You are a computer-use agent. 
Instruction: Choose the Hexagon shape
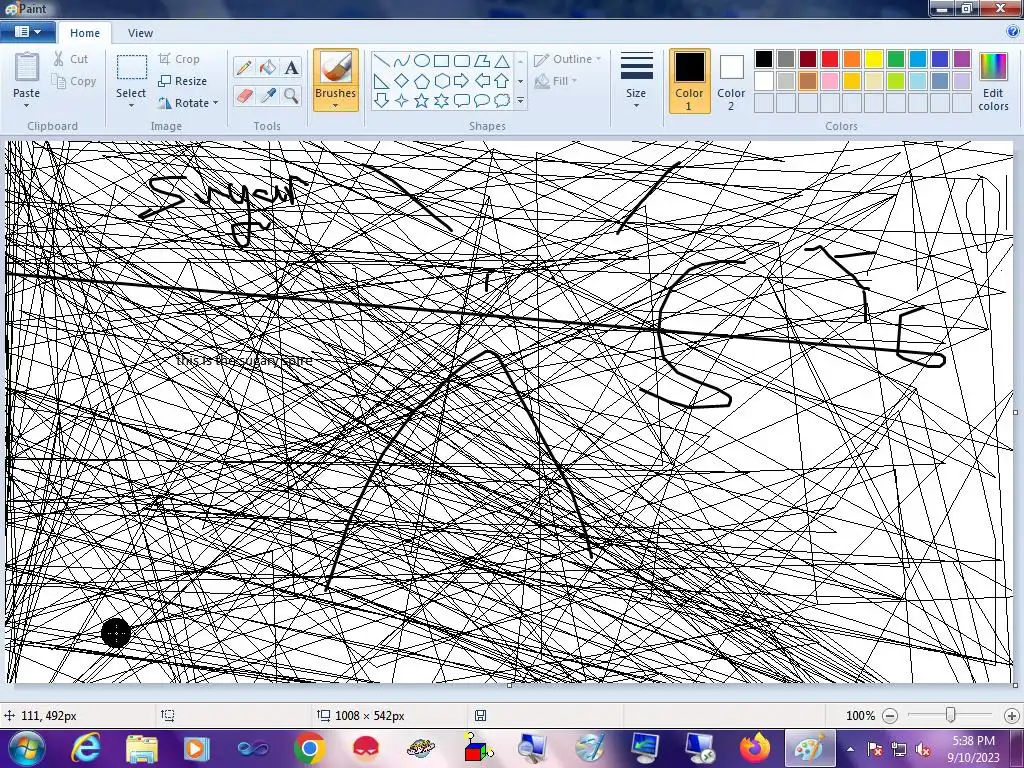tap(441, 81)
